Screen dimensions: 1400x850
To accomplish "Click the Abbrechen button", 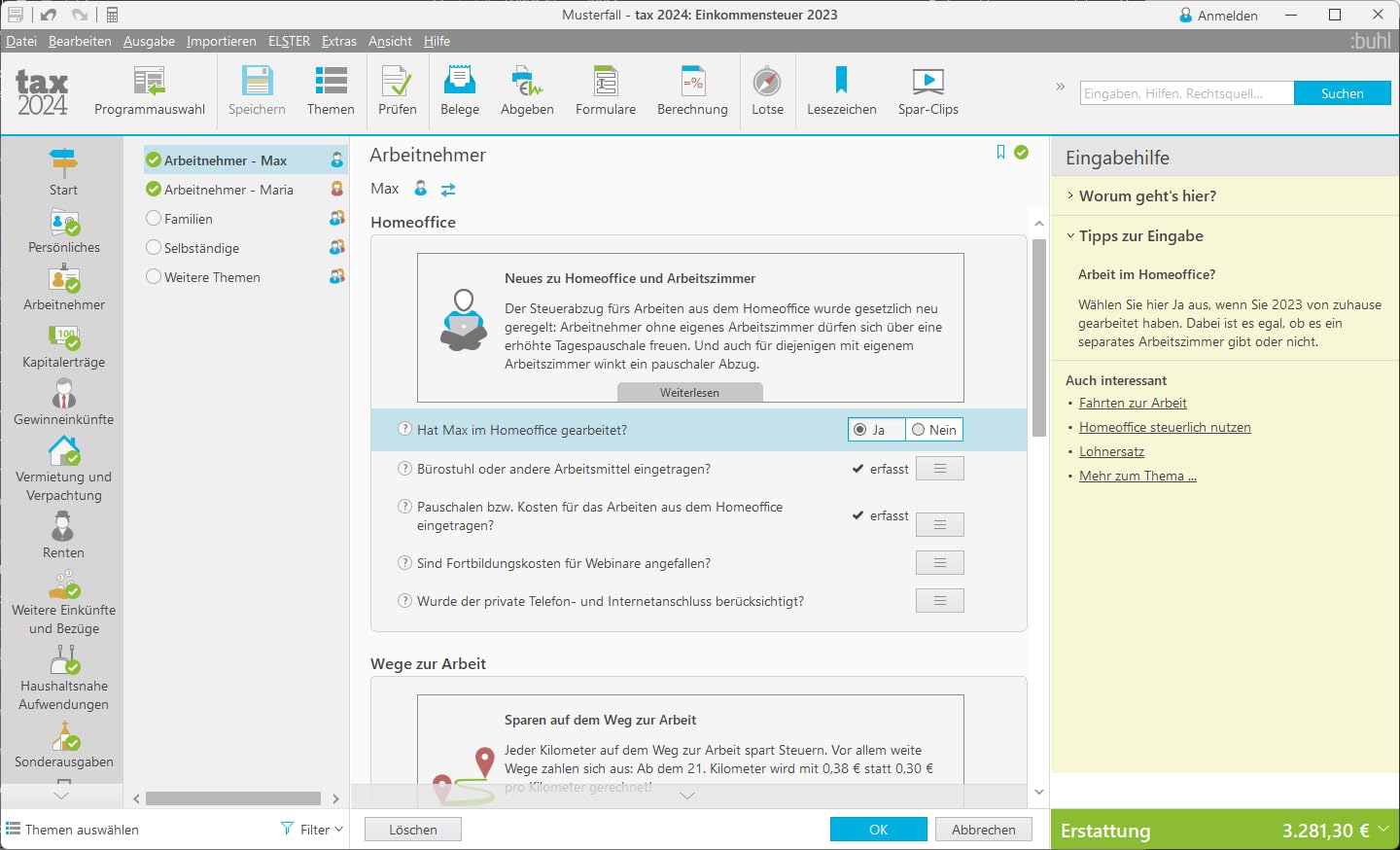I will 984,830.
